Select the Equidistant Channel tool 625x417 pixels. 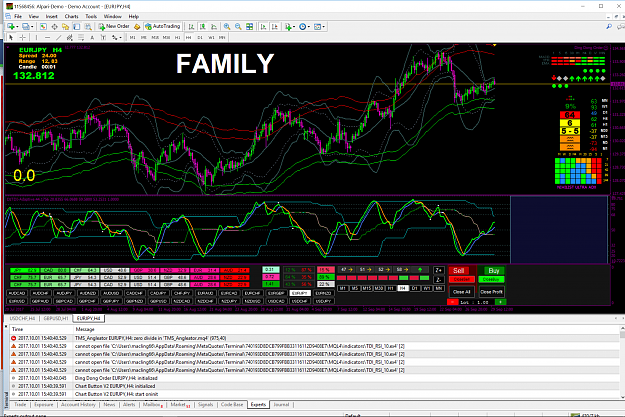[69, 37]
